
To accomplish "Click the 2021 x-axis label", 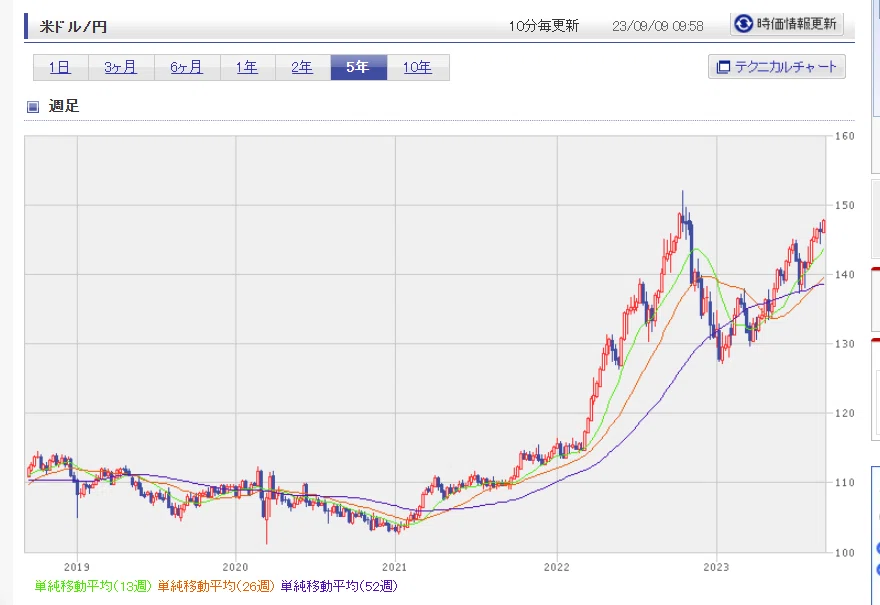I will [x=395, y=567].
